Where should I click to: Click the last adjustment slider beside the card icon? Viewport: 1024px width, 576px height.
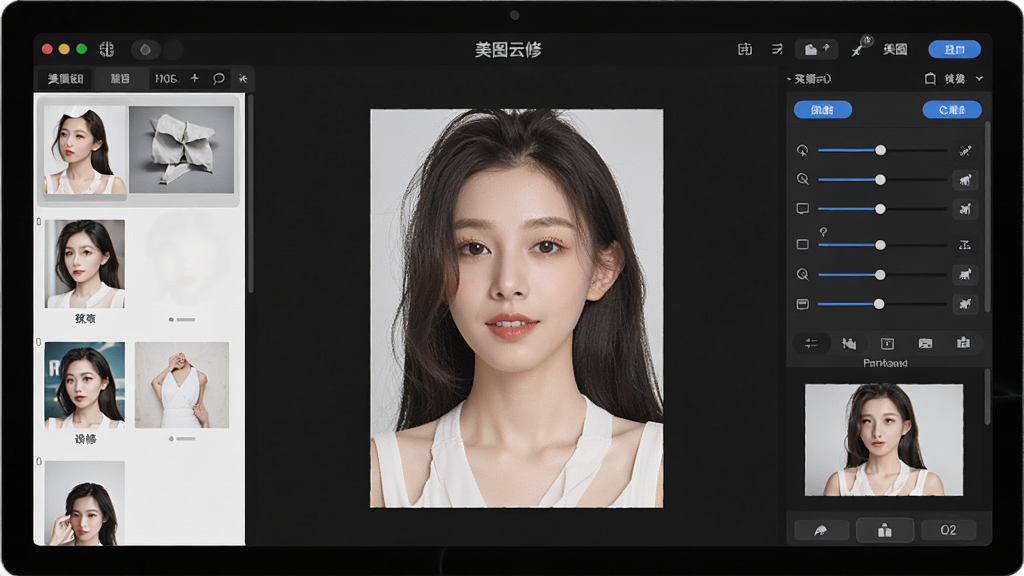(882, 304)
